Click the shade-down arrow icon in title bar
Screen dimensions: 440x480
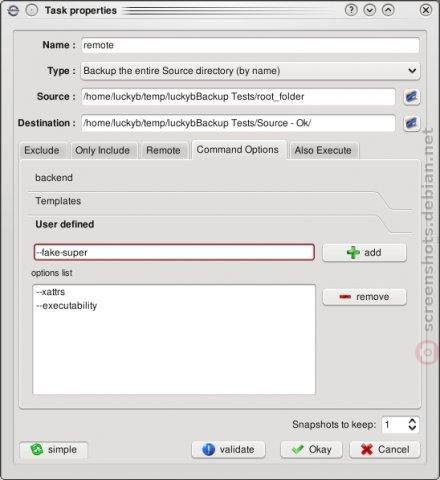pos(370,10)
